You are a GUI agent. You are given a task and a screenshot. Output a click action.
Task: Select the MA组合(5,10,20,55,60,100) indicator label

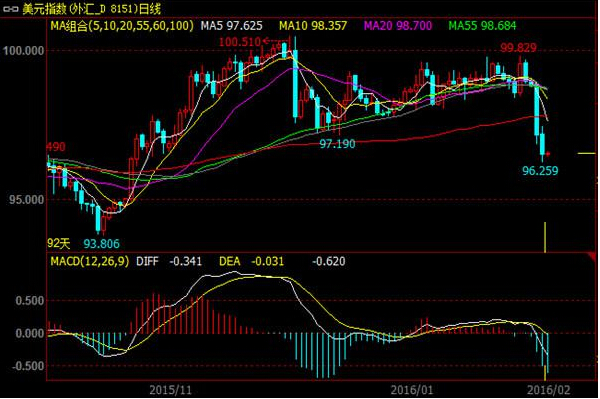tap(122, 26)
